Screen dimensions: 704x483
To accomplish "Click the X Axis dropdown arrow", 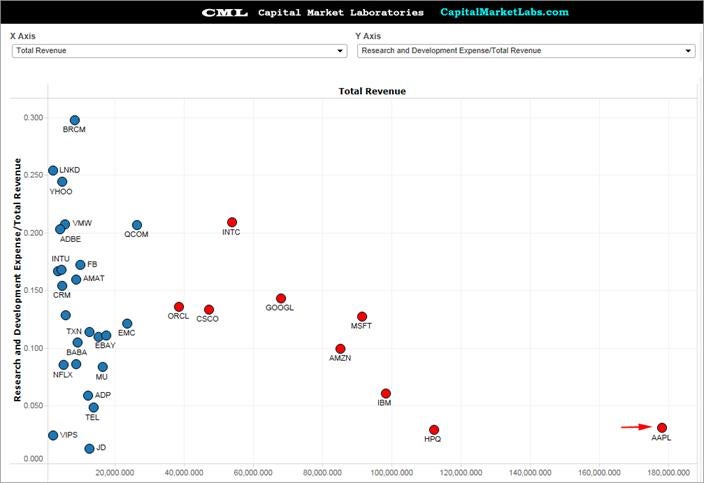I will tap(340, 51).
